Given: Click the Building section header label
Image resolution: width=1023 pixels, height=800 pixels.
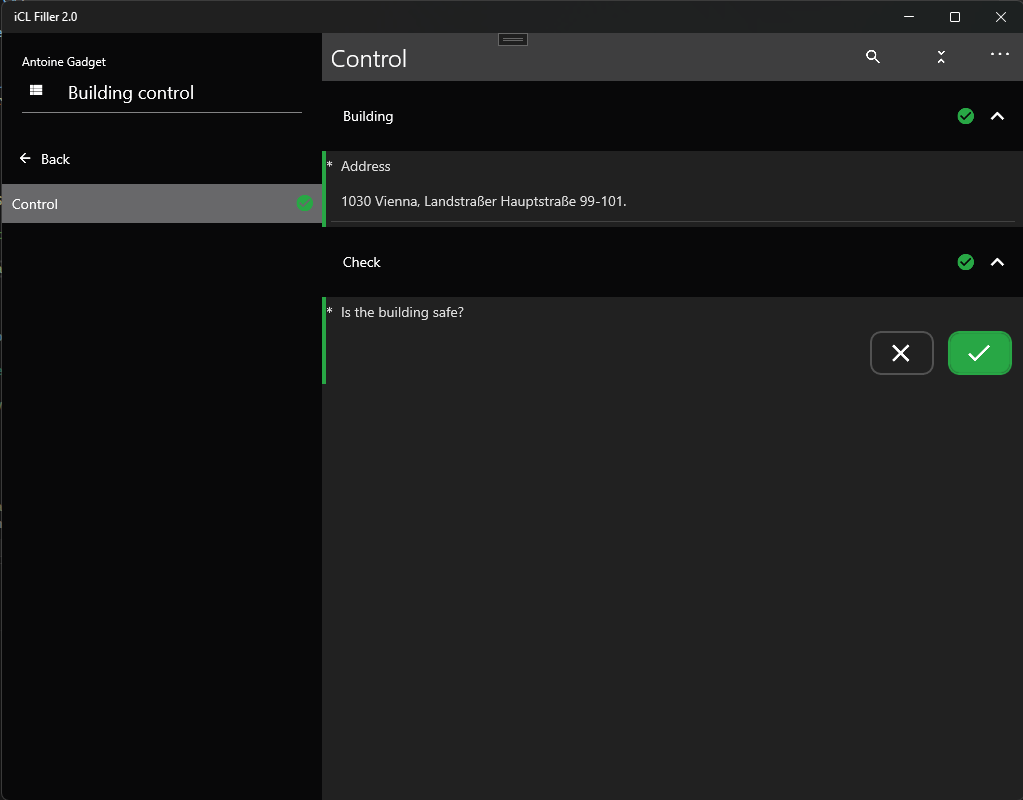Looking at the screenshot, I should pyautogui.click(x=368, y=116).
